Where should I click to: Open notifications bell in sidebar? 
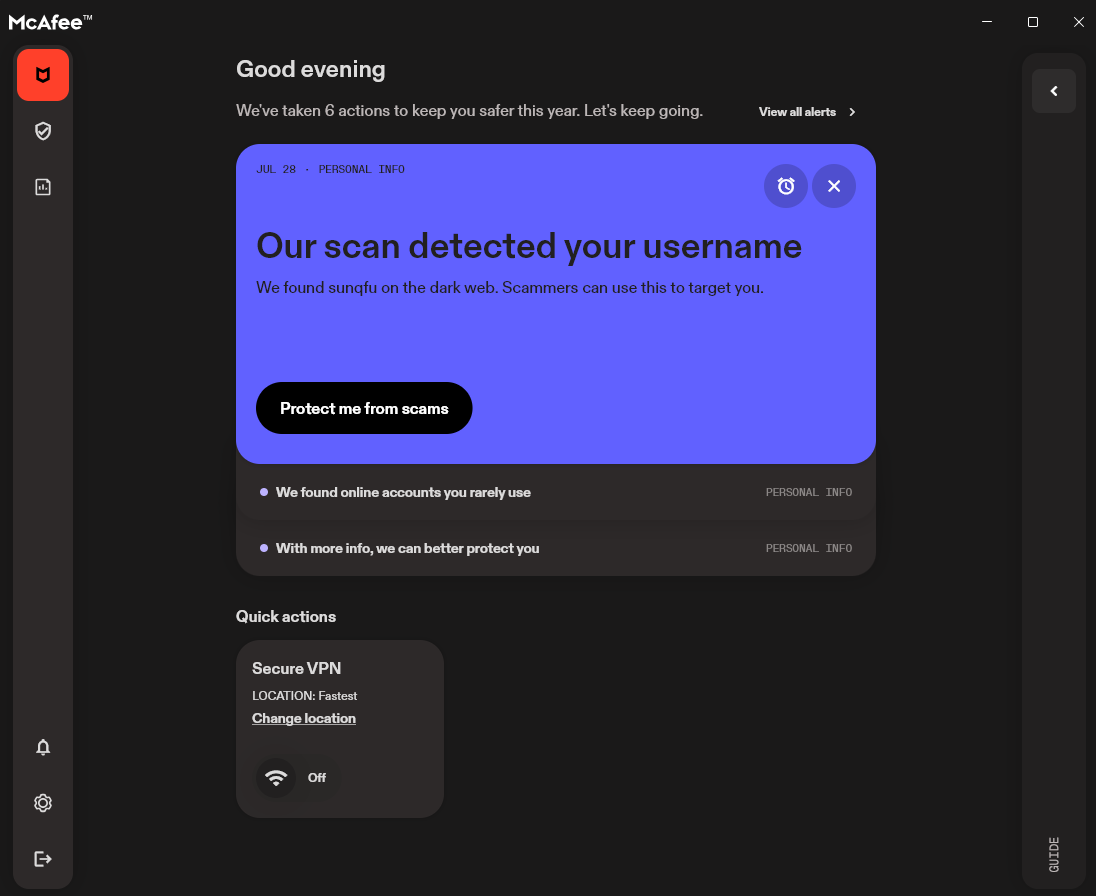43,747
